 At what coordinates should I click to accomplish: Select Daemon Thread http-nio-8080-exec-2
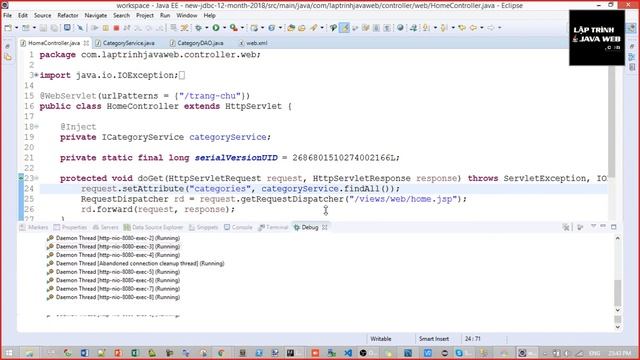(x=113, y=238)
